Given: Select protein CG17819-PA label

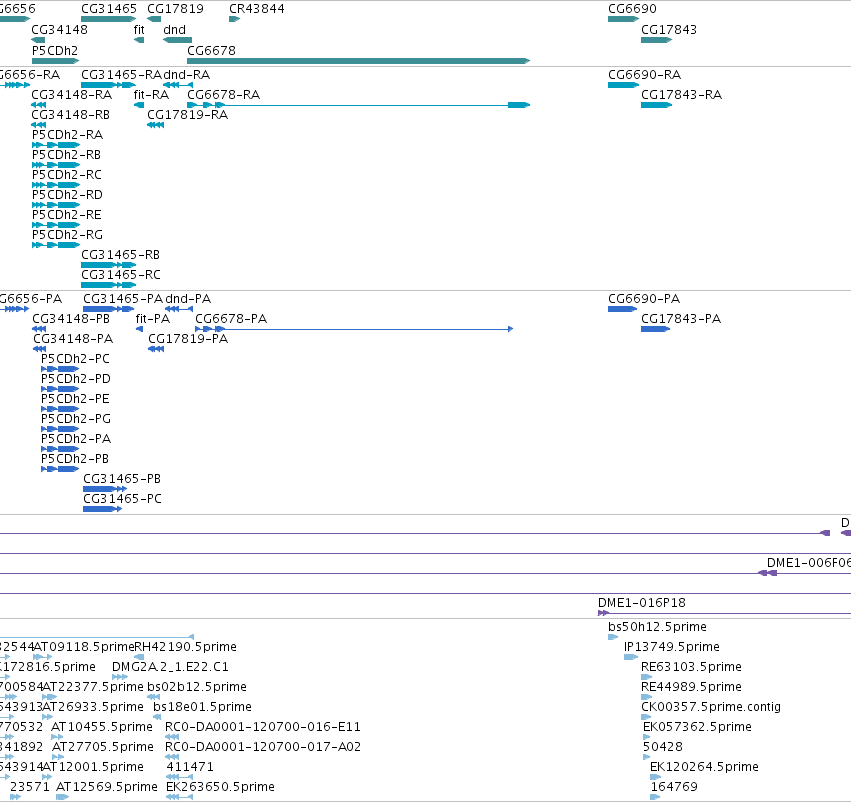Looking at the screenshot, I should [x=188, y=339].
